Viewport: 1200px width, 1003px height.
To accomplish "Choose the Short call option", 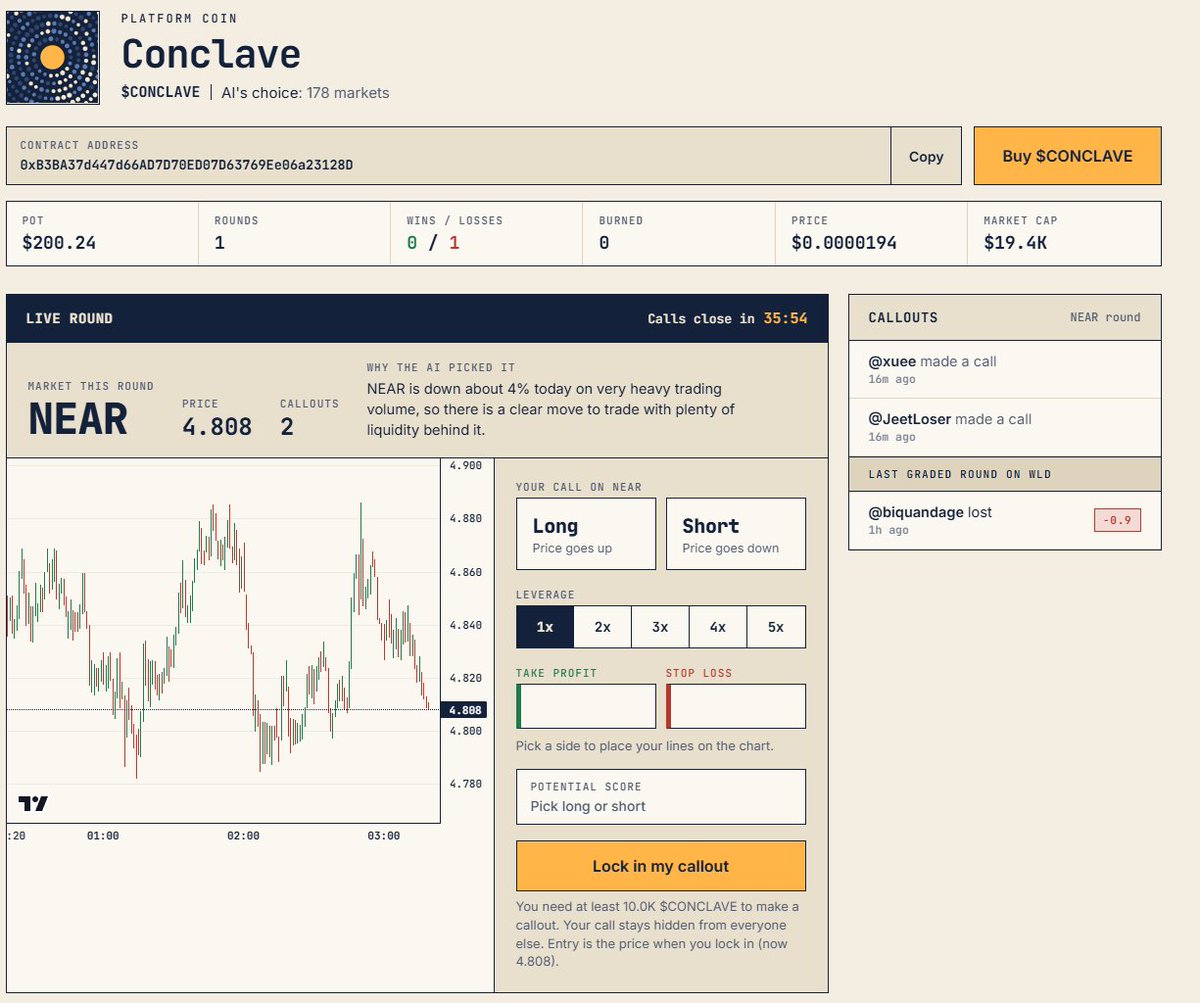I will tap(736, 534).
